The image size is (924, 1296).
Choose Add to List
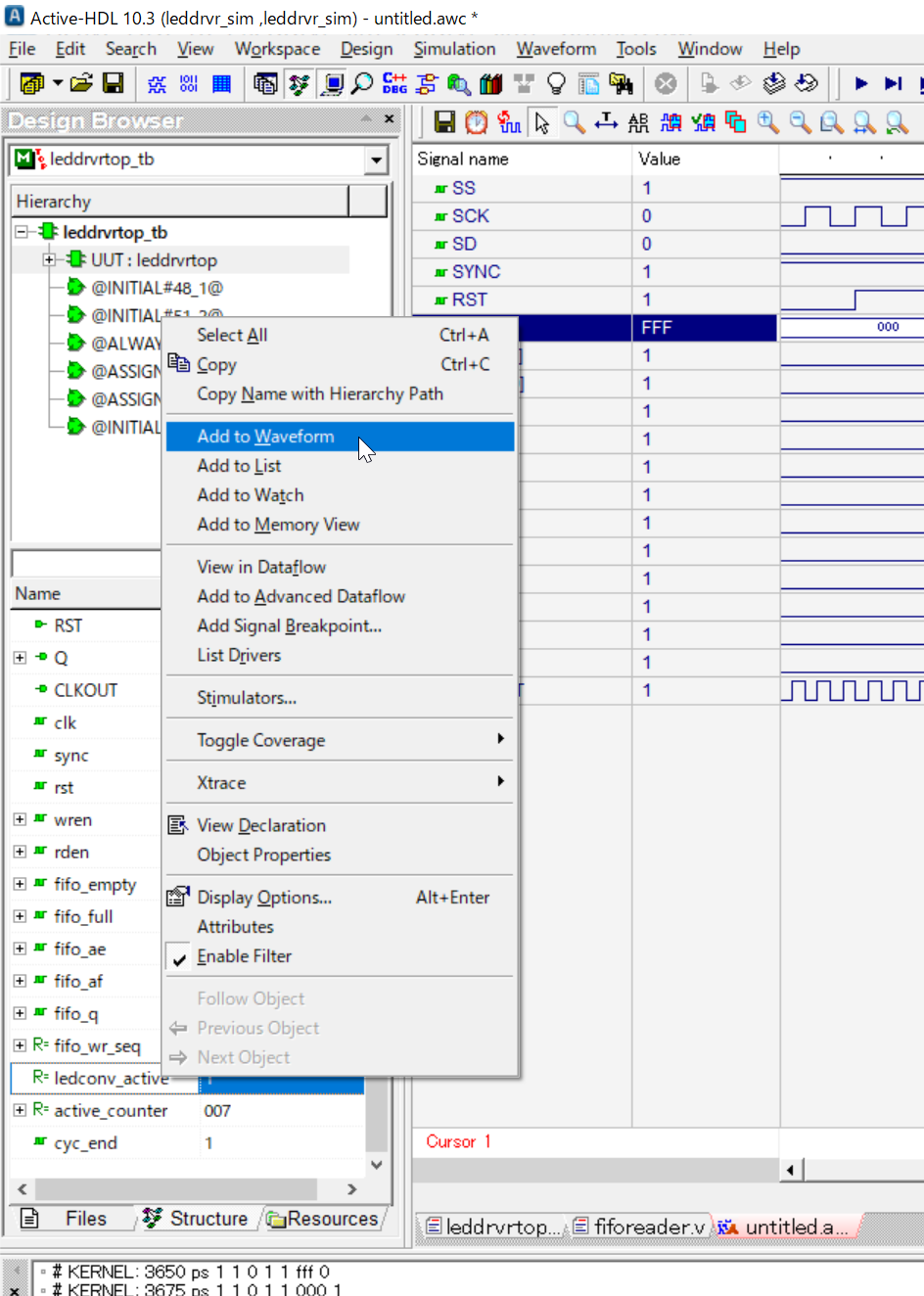point(340,466)
